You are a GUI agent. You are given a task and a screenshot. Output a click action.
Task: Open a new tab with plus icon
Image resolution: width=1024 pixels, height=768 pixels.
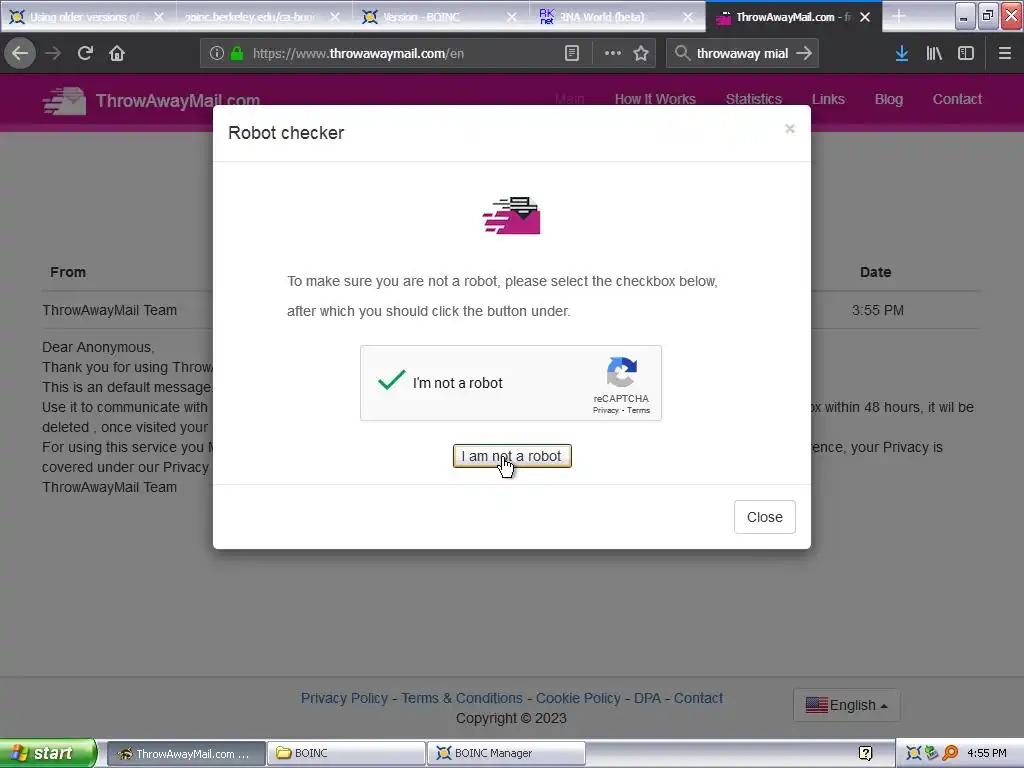899,17
